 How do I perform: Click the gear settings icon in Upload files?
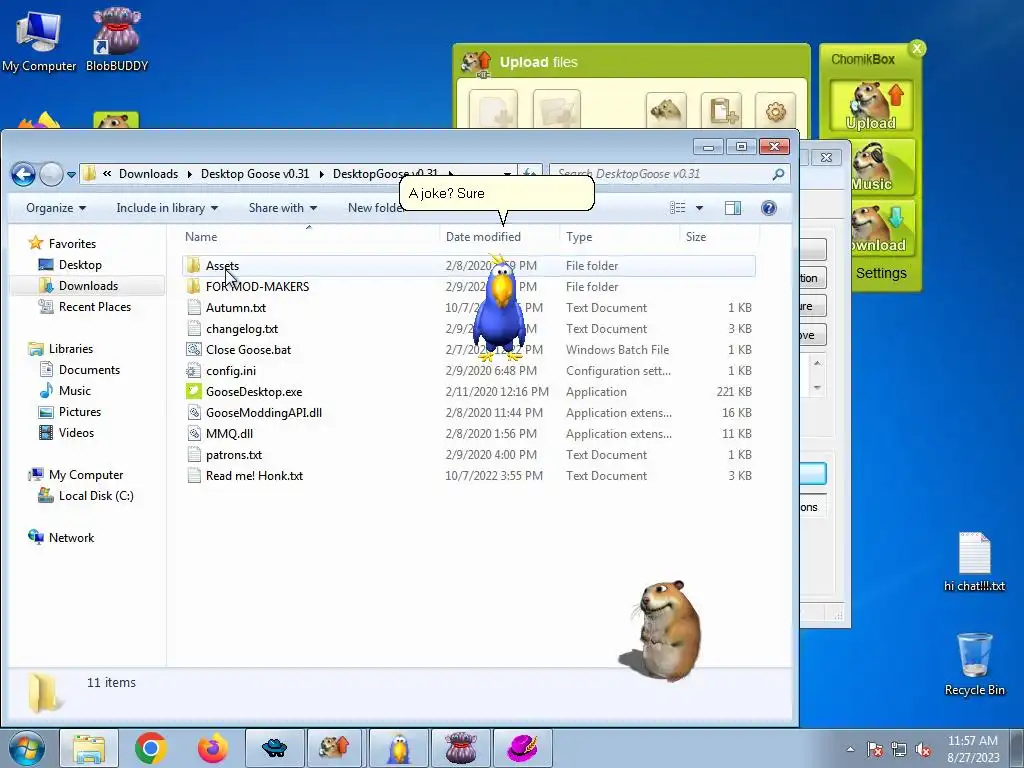point(775,110)
